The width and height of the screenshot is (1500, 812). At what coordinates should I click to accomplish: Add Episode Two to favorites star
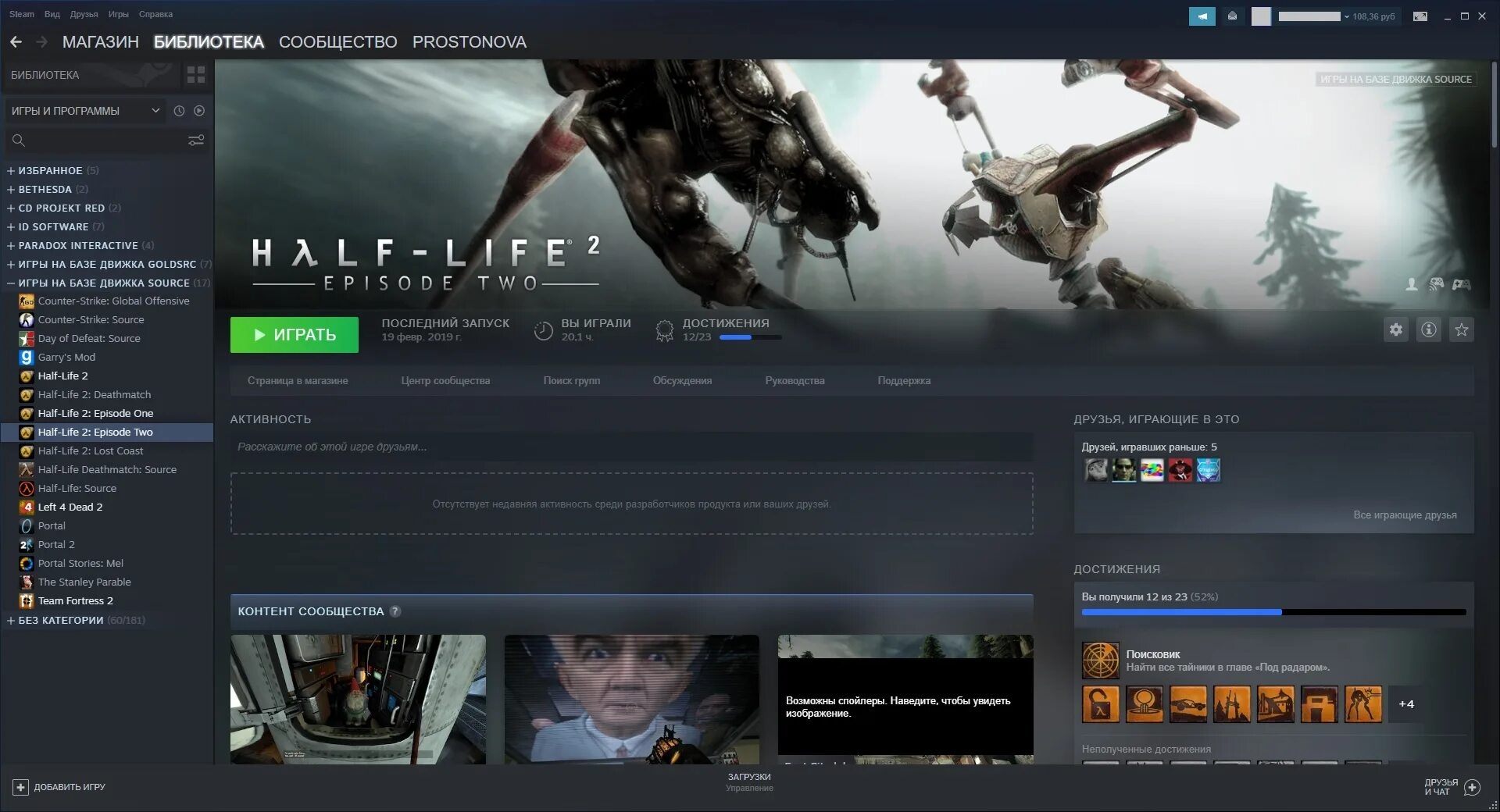pyautogui.click(x=1462, y=329)
